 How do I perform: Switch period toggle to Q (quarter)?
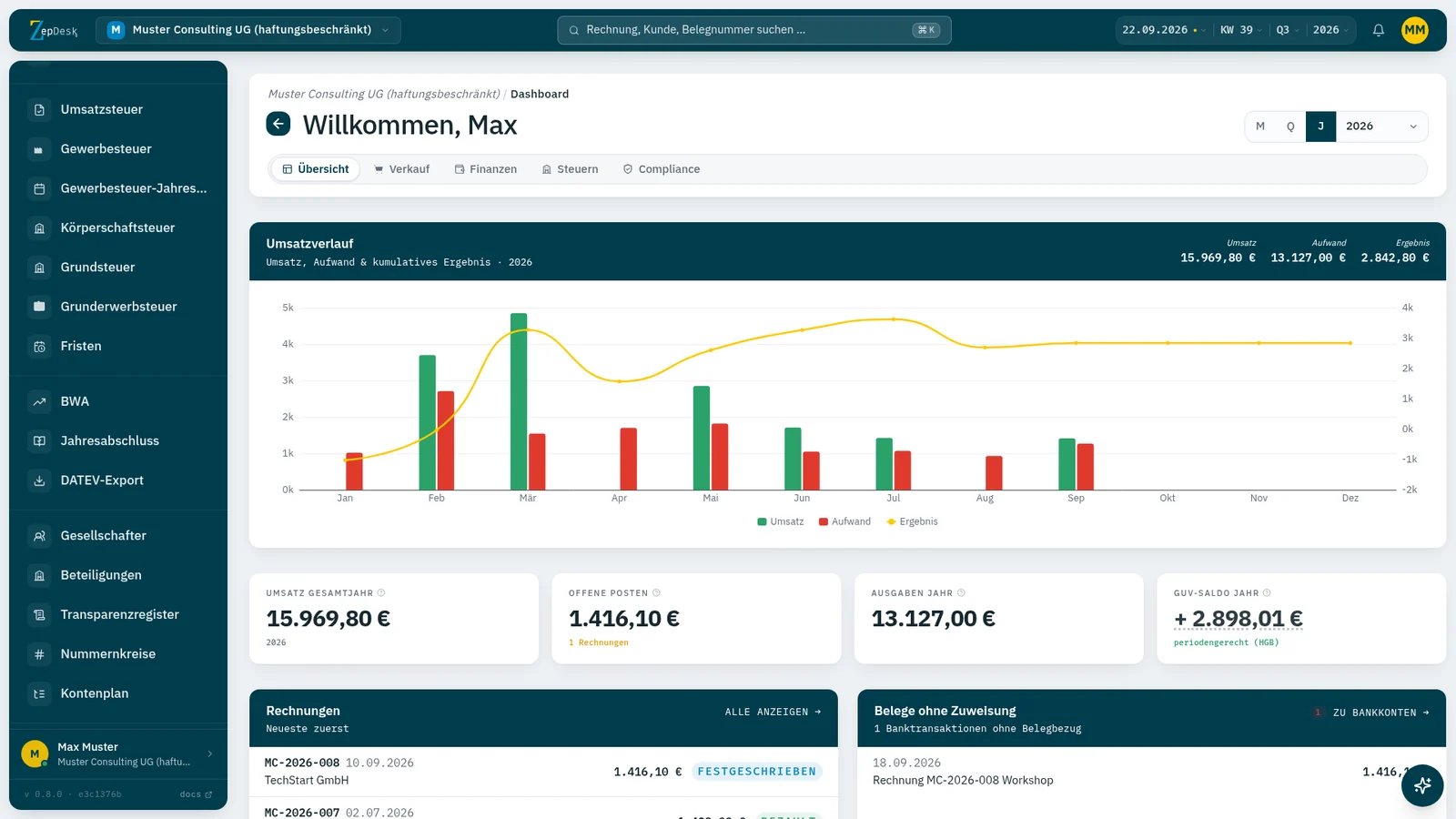1290,126
